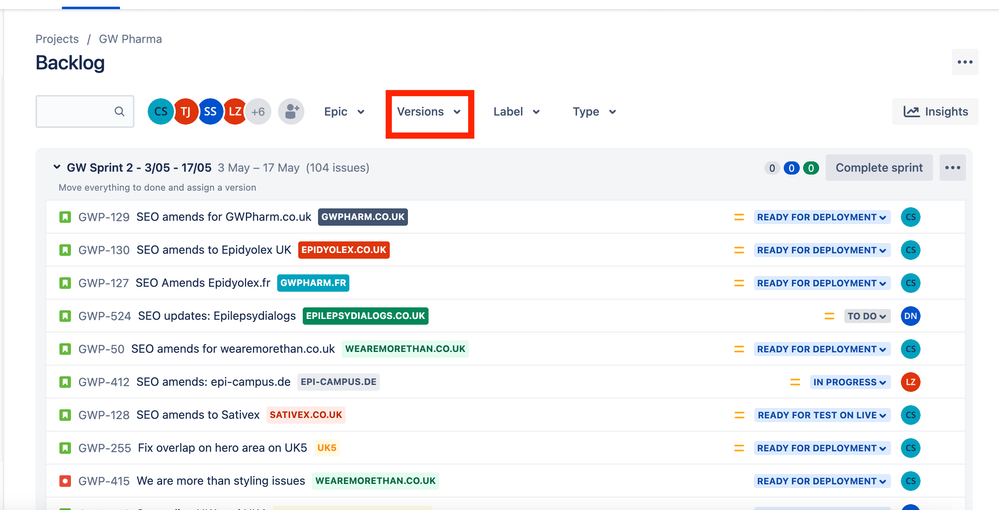Change GWP-412 In Progress status dropdown
The height and width of the screenshot is (510, 999).
coord(850,382)
